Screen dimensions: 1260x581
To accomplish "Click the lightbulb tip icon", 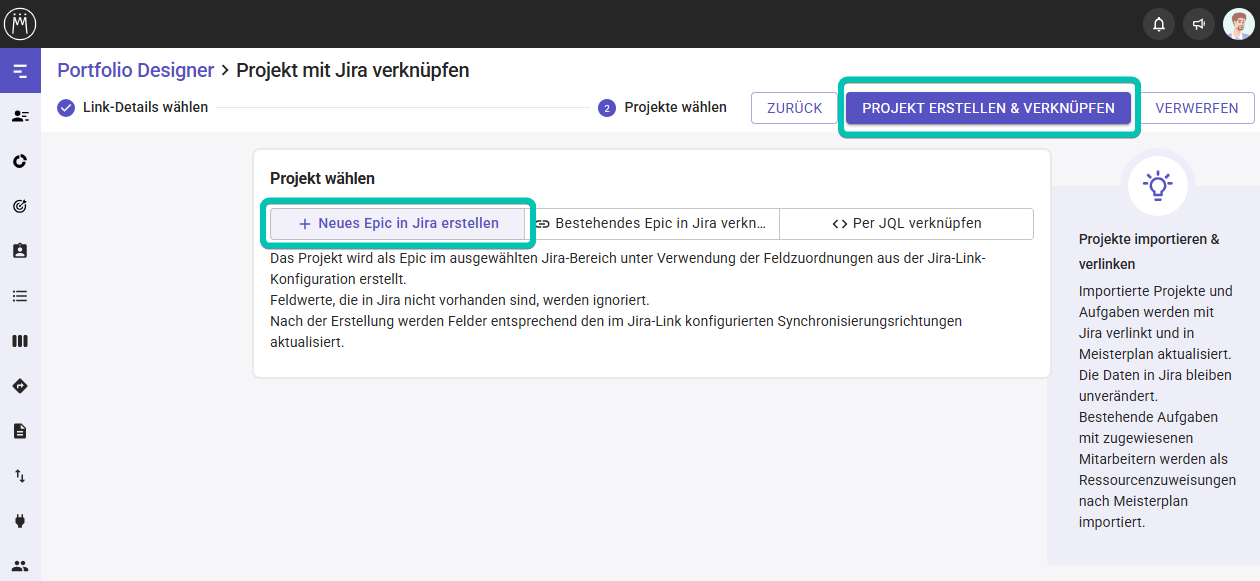I will [x=1158, y=185].
